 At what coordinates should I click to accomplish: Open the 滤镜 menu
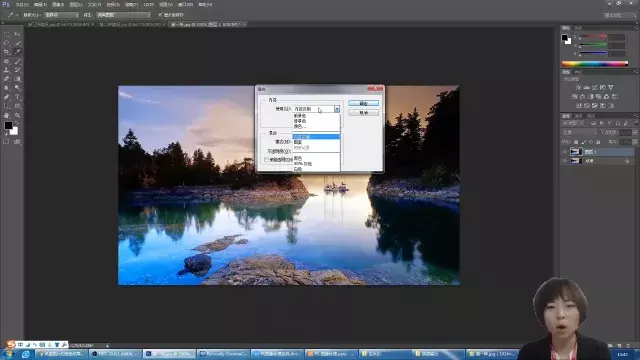(x=131, y=4)
